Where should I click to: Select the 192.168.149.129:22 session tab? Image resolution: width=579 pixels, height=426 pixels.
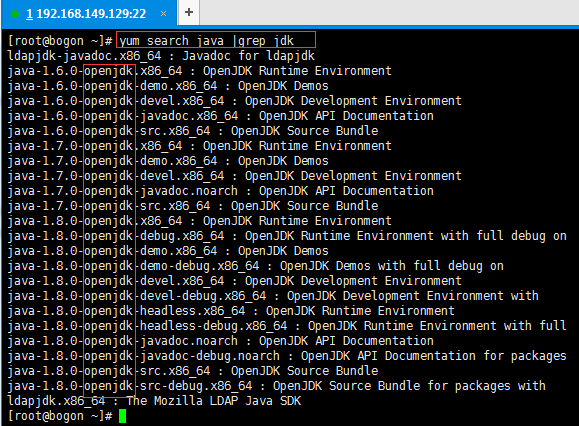89,14
